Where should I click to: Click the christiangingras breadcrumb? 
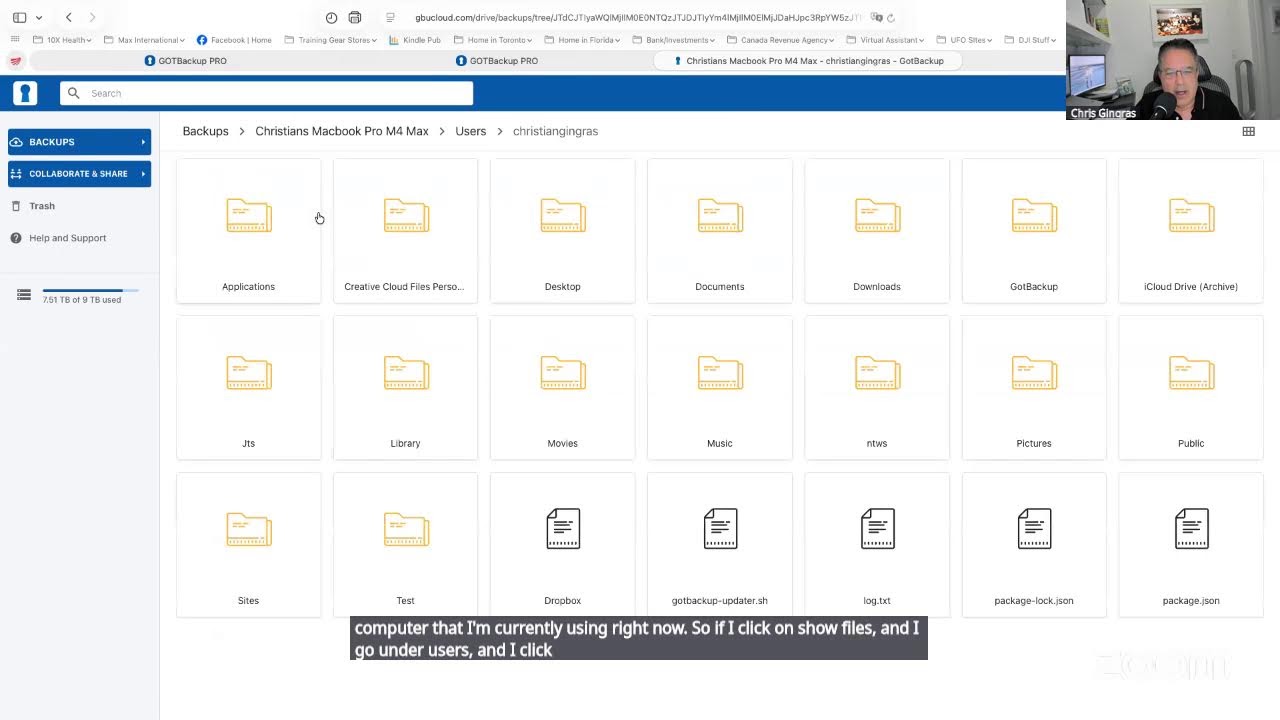pos(555,131)
